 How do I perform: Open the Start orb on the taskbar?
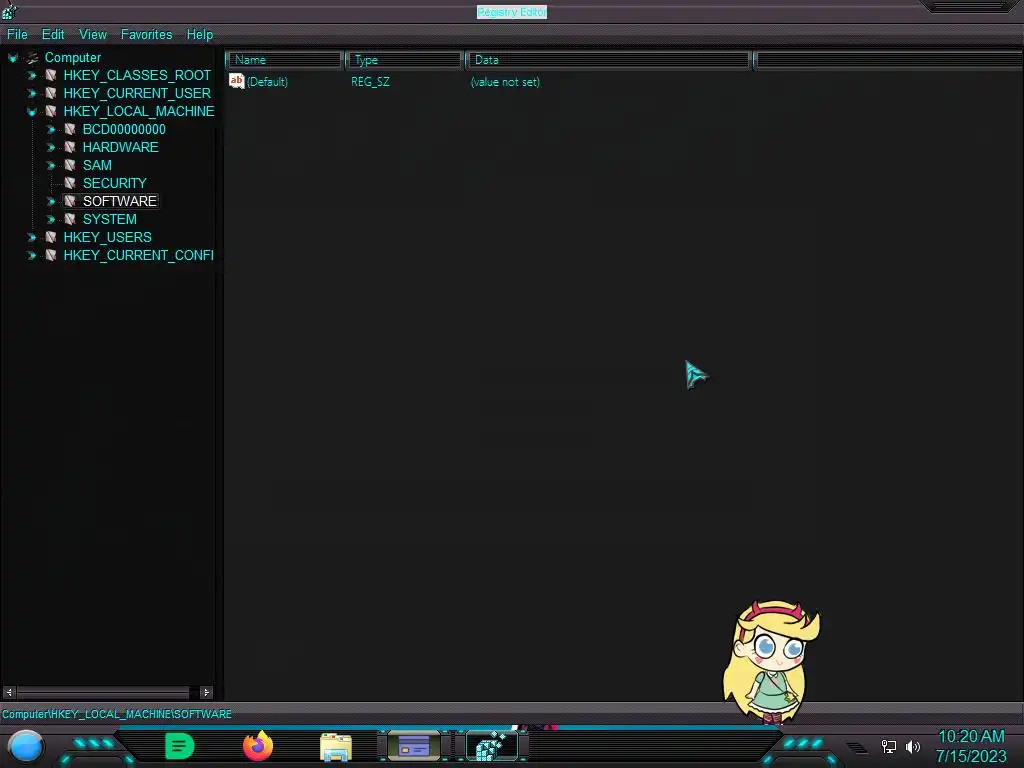point(25,746)
